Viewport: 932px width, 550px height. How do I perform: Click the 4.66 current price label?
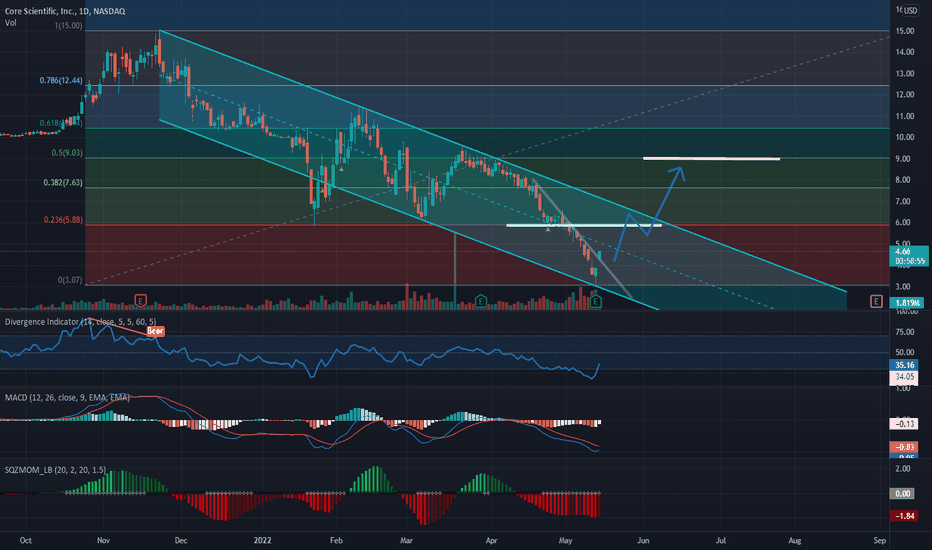tap(909, 256)
